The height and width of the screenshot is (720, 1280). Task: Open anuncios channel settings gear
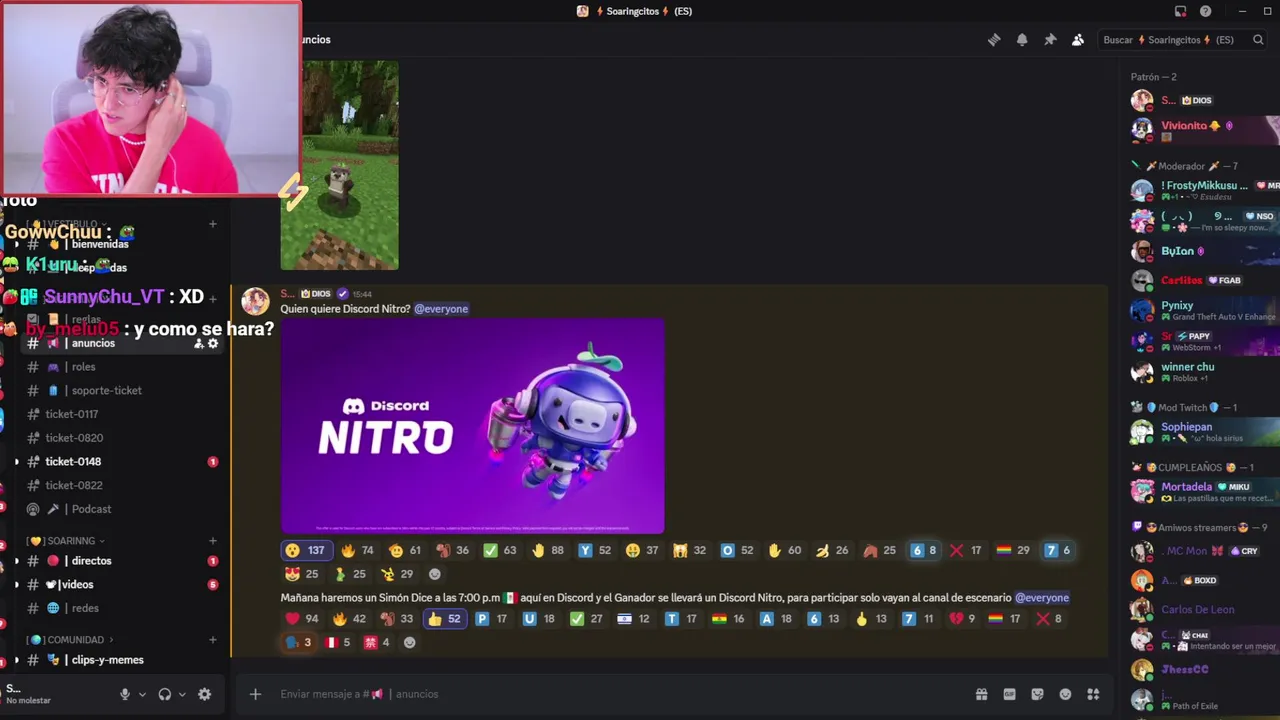coord(213,343)
